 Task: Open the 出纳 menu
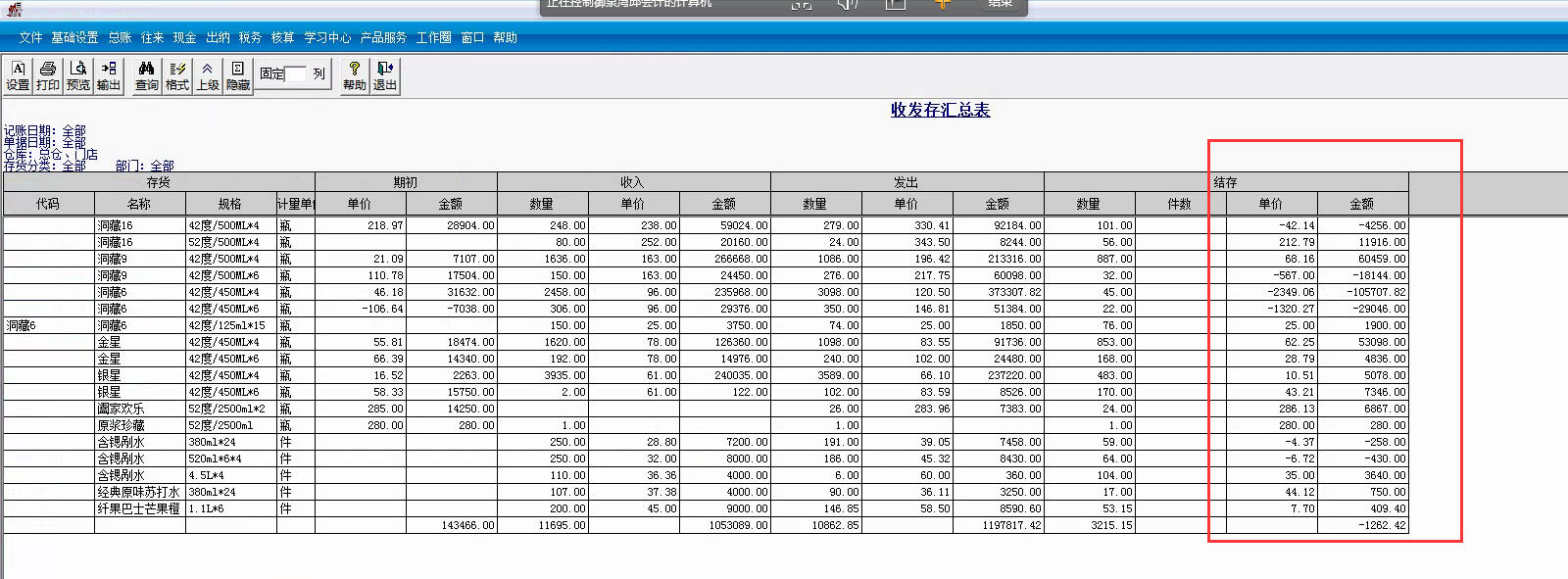point(218,37)
